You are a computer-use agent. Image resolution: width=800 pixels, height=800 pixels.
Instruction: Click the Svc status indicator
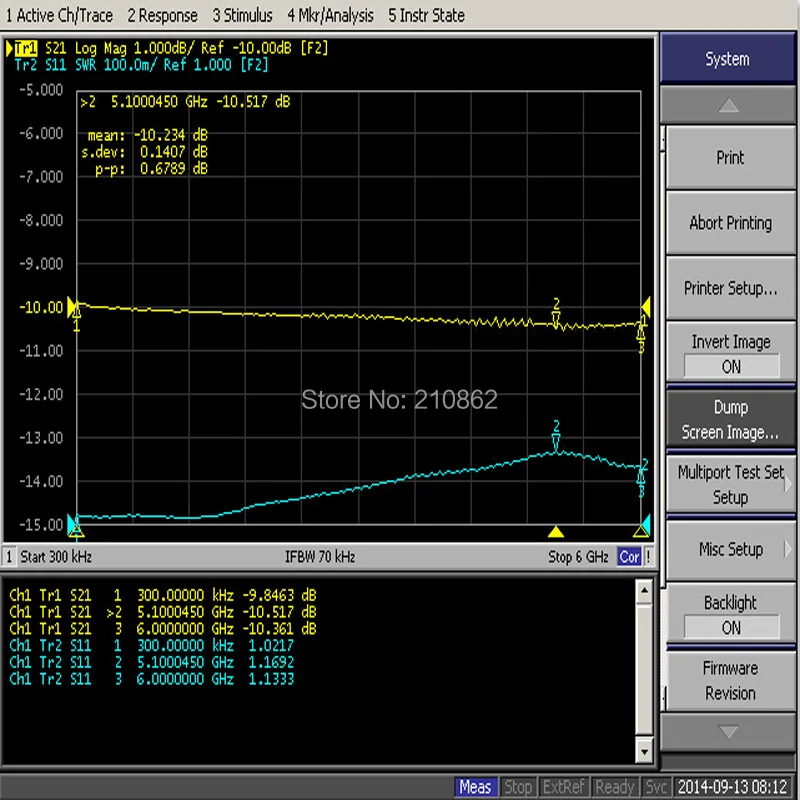[x=656, y=787]
